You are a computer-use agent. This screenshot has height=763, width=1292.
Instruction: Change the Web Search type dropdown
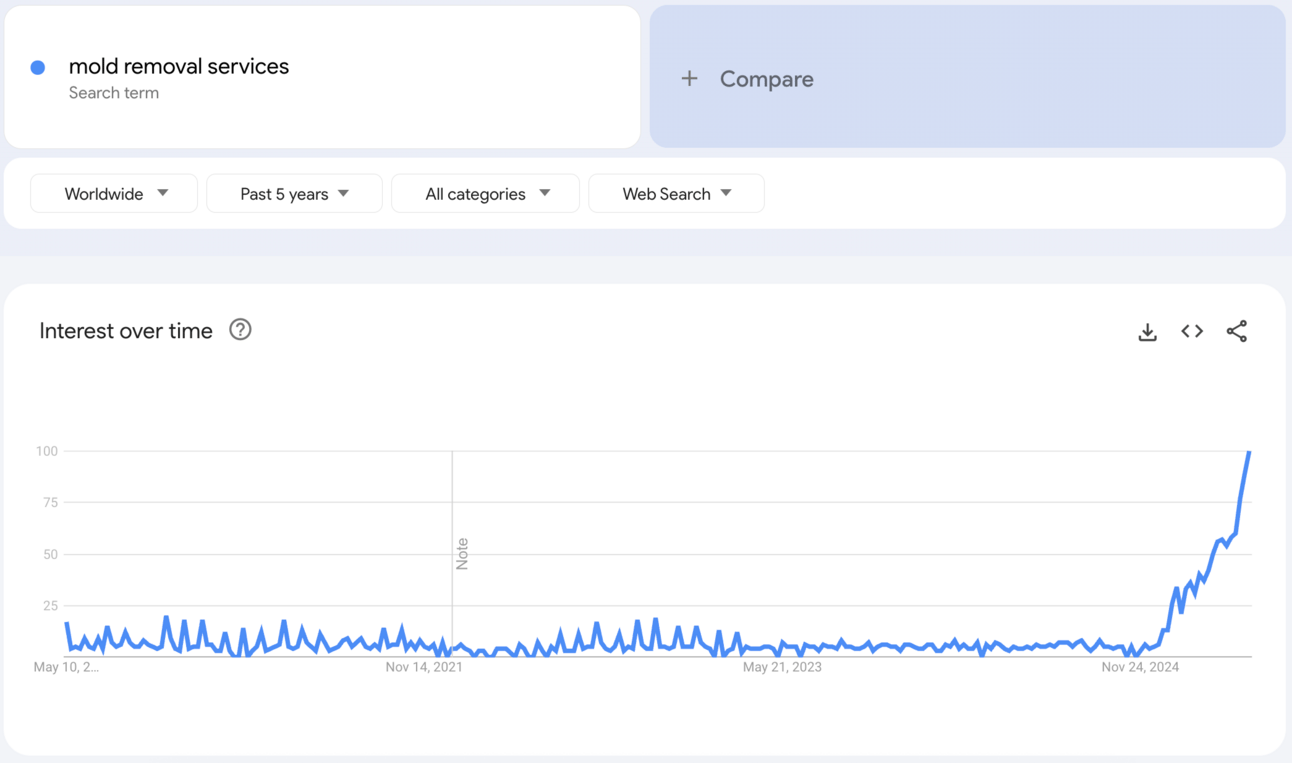676,194
